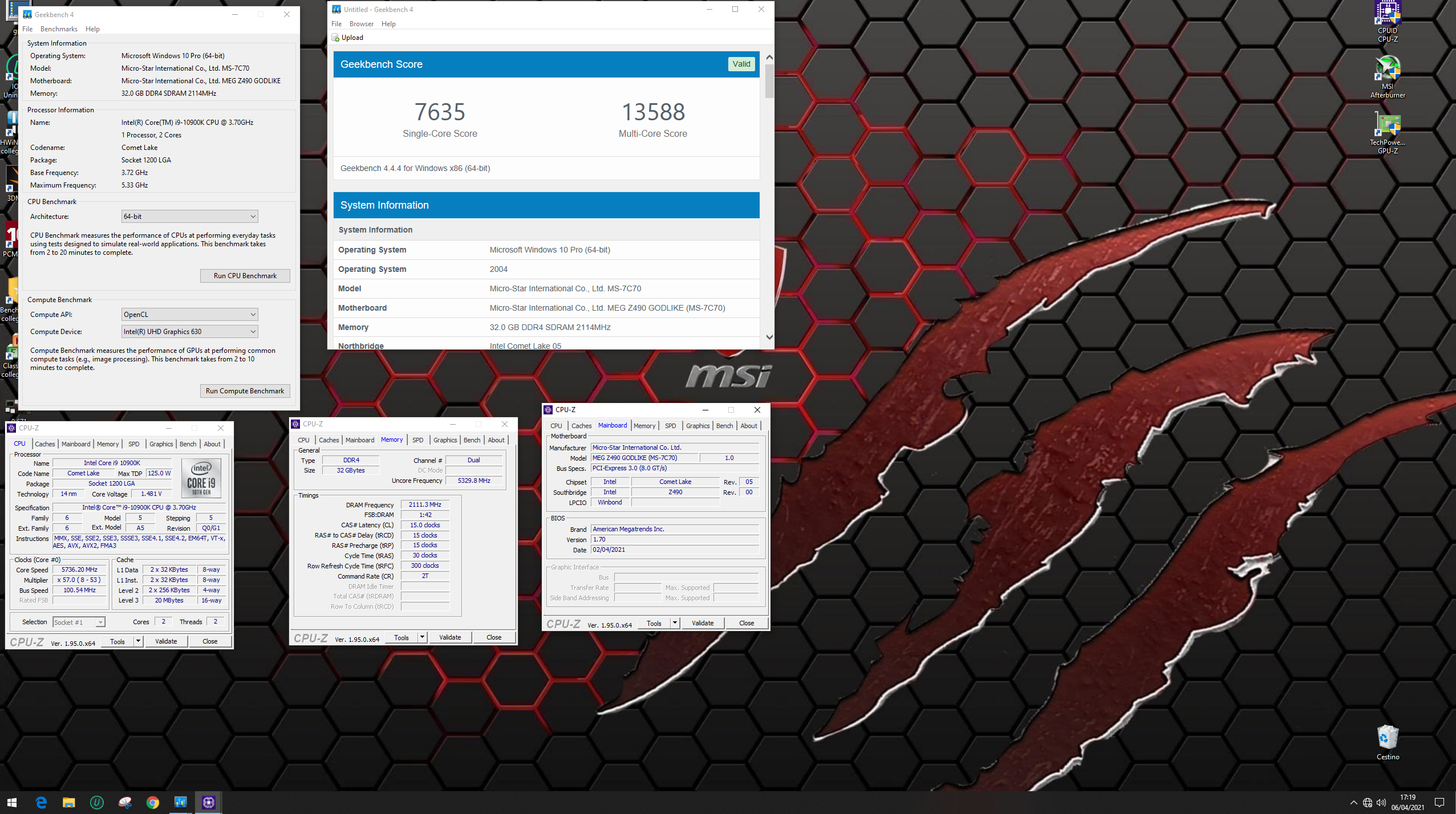The height and width of the screenshot is (814, 1456).
Task: Open CPUID CPU-Z desktop shortcut
Action: point(1387,22)
